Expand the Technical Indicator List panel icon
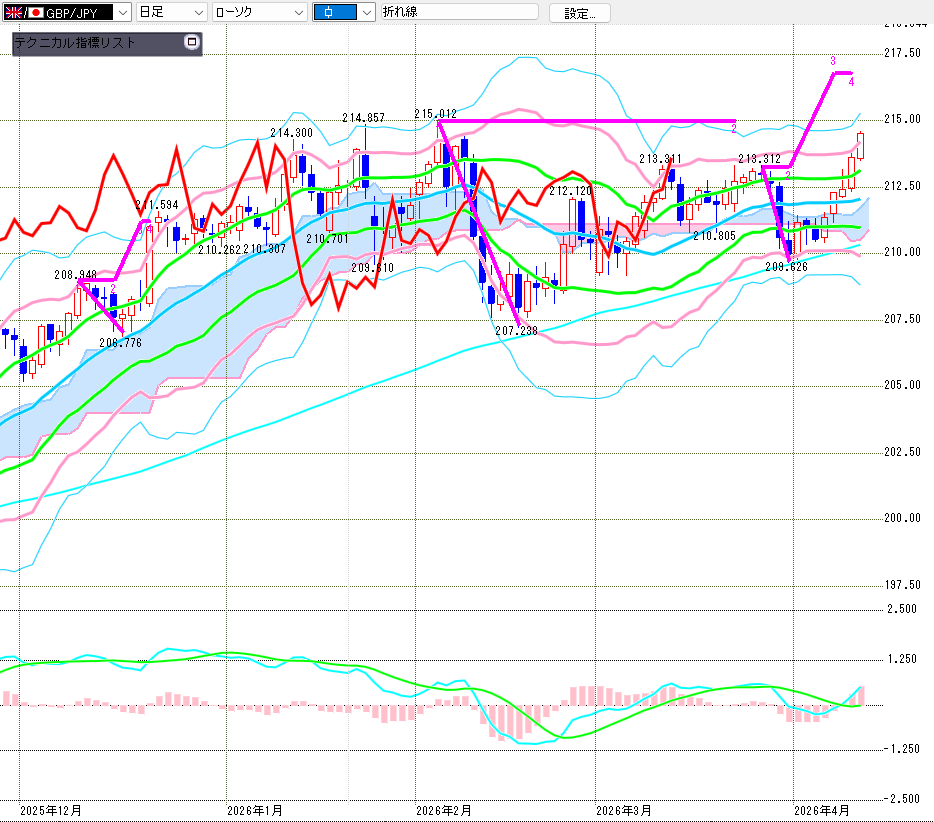The height and width of the screenshot is (822, 934). pos(192,43)
